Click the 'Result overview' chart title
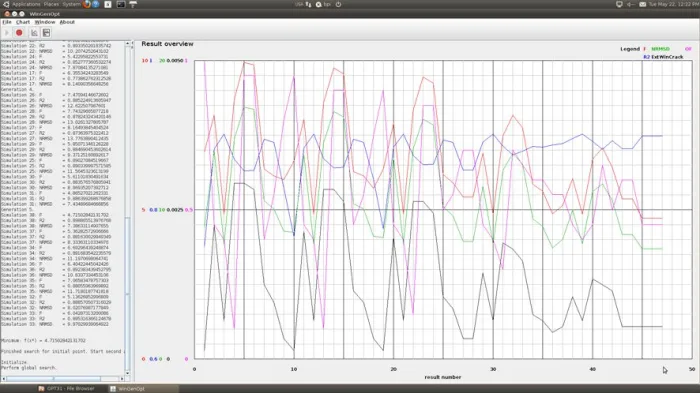Image resolution: width=700 pixels, height=393 pixels. [167, 44]
